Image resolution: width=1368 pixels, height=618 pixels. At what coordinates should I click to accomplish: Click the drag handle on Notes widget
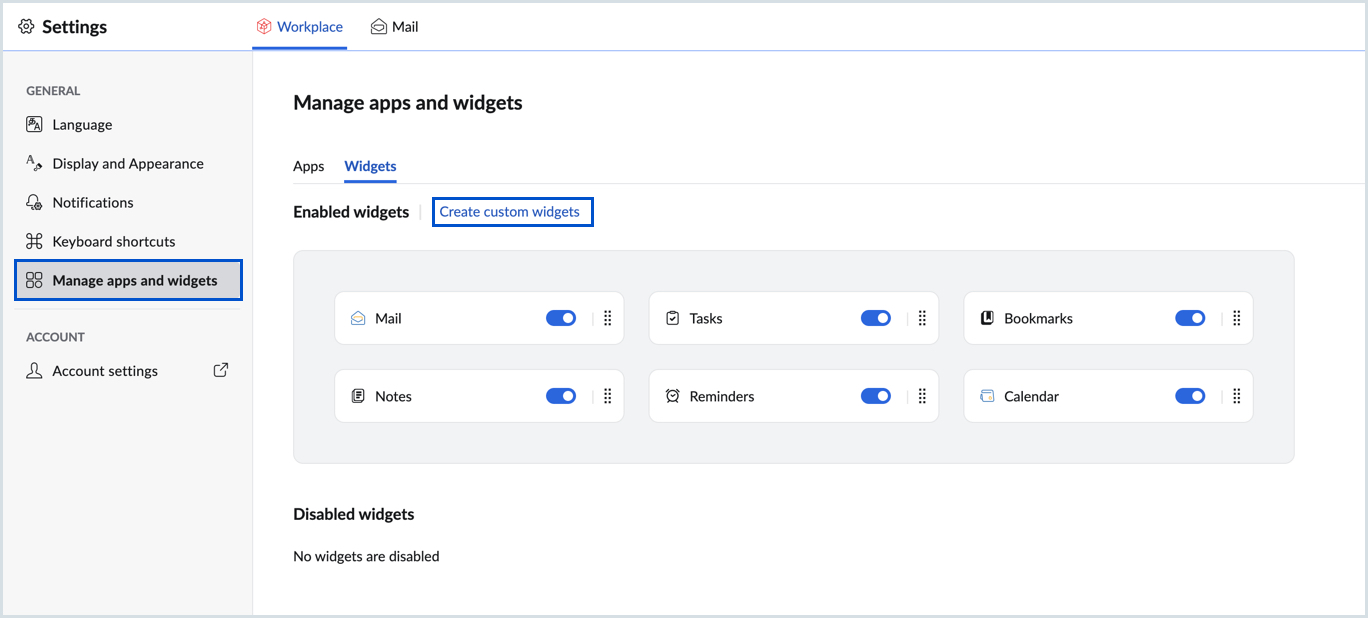(x=607, y=396)
